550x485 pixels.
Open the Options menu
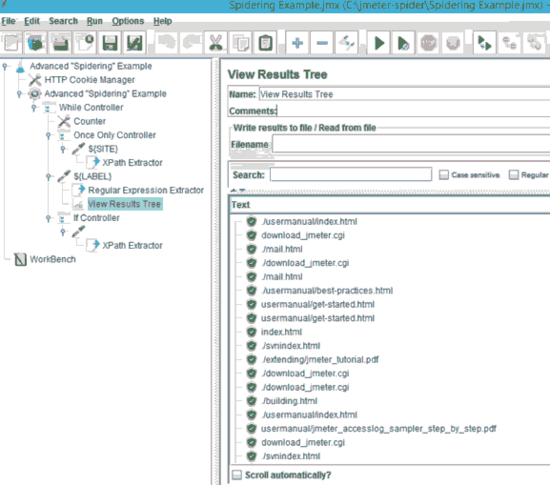[128, 21]
